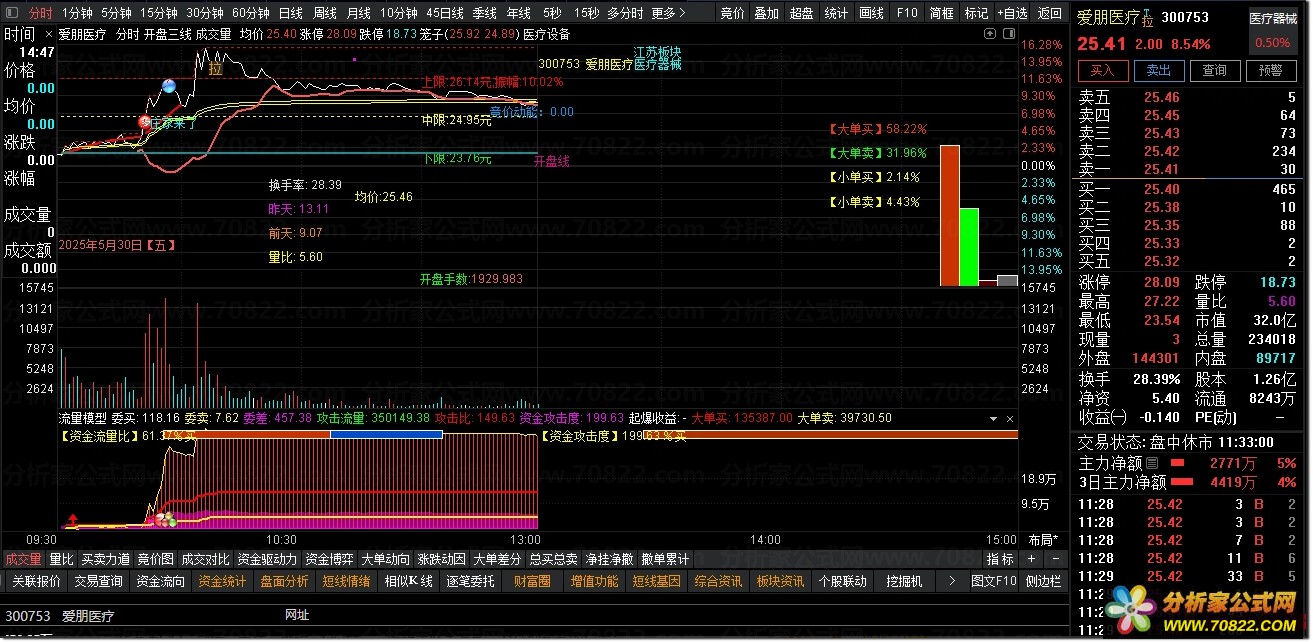The width and height of the screenshot is (1313, 642).
Task: Select the 成交量 indicator tab
Action: (x=23, y=559)
